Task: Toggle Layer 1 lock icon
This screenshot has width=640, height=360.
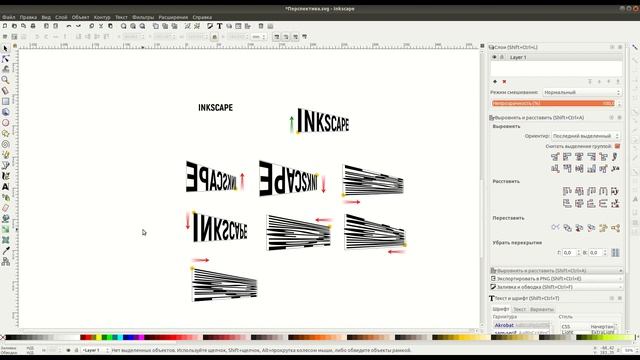Action: (x=502, y=57)
